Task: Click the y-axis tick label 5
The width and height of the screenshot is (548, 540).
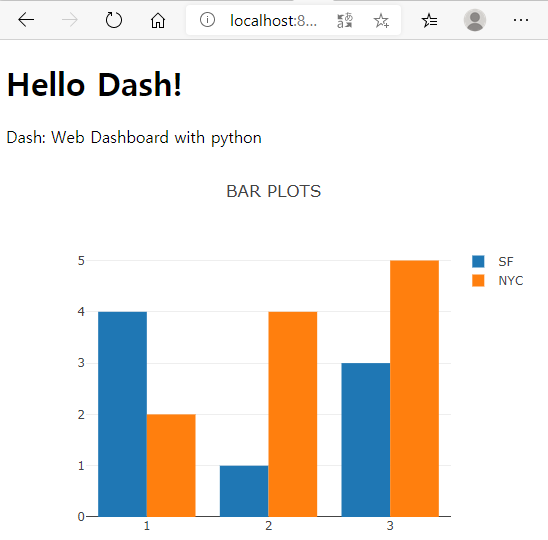Action: (81, 260)
